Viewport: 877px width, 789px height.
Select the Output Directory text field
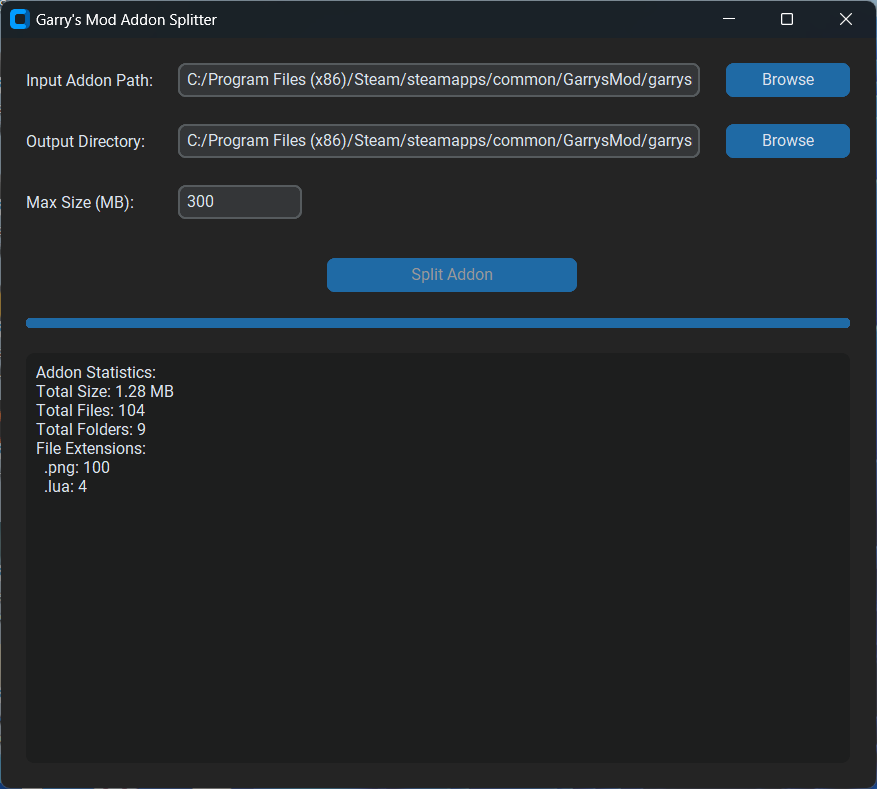(438, 141)
